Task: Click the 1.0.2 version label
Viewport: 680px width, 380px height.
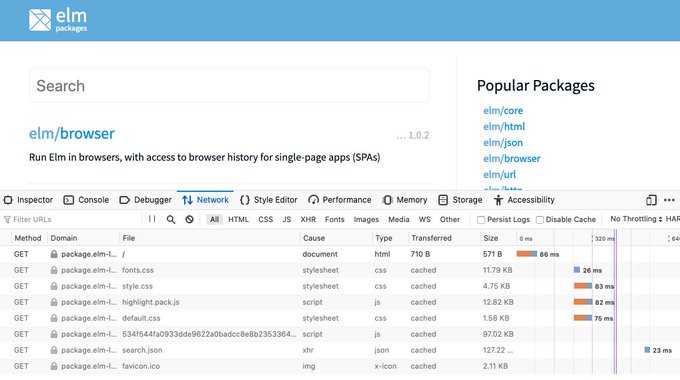Action: point(418,135)
